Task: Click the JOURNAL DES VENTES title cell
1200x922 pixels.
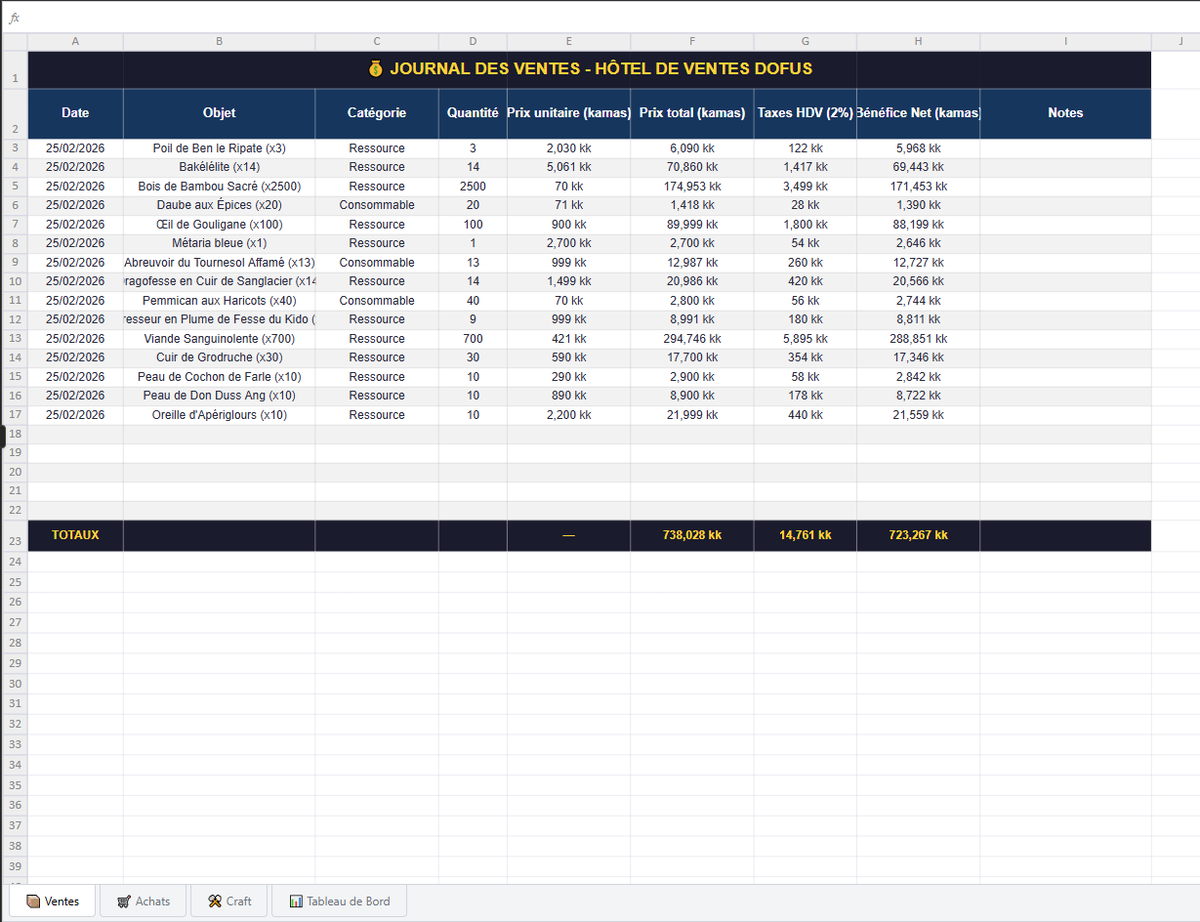Action: tap(590, 69)
